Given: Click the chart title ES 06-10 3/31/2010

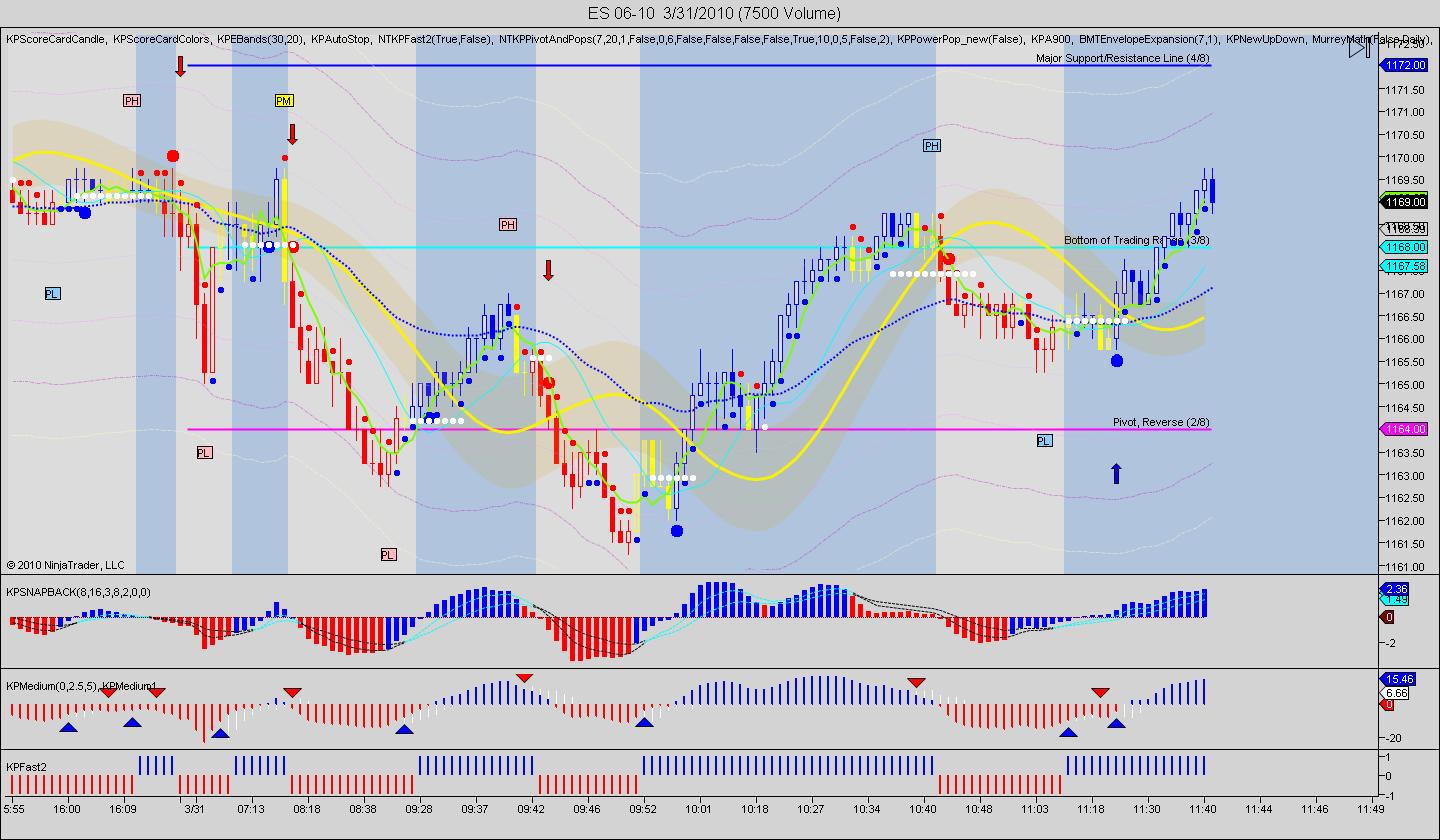Looking at the screenshot, I should pyautogui.click(x=712, y=13).
